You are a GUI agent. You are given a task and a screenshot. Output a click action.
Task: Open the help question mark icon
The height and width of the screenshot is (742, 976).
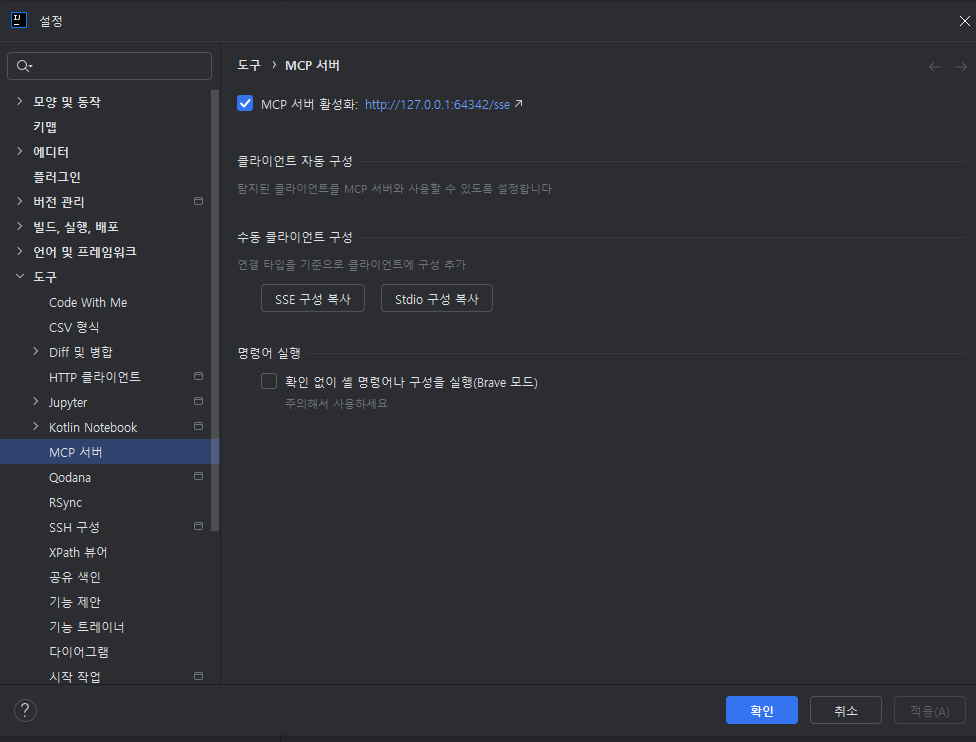25,710
